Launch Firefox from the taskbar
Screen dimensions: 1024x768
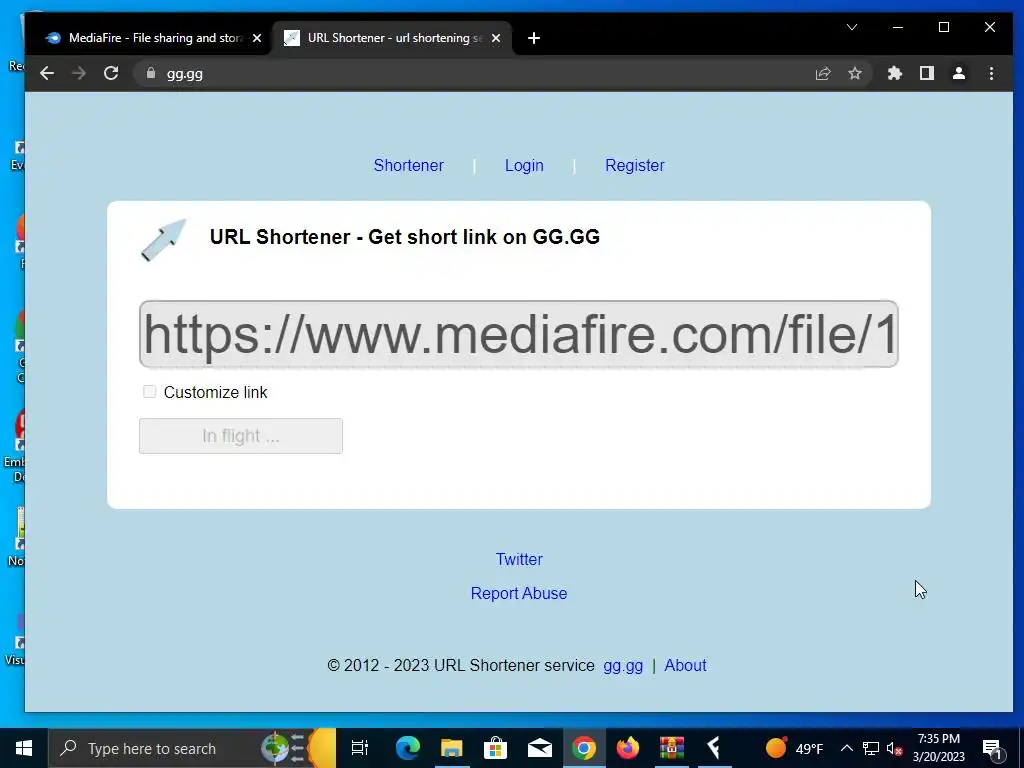(x=628, y=748)
